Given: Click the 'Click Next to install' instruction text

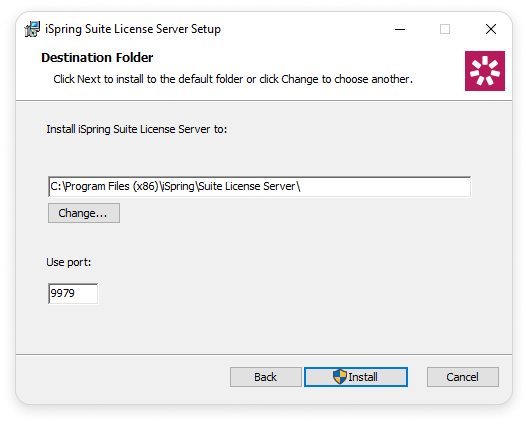Looking at the screenshot, I should 233,79.
